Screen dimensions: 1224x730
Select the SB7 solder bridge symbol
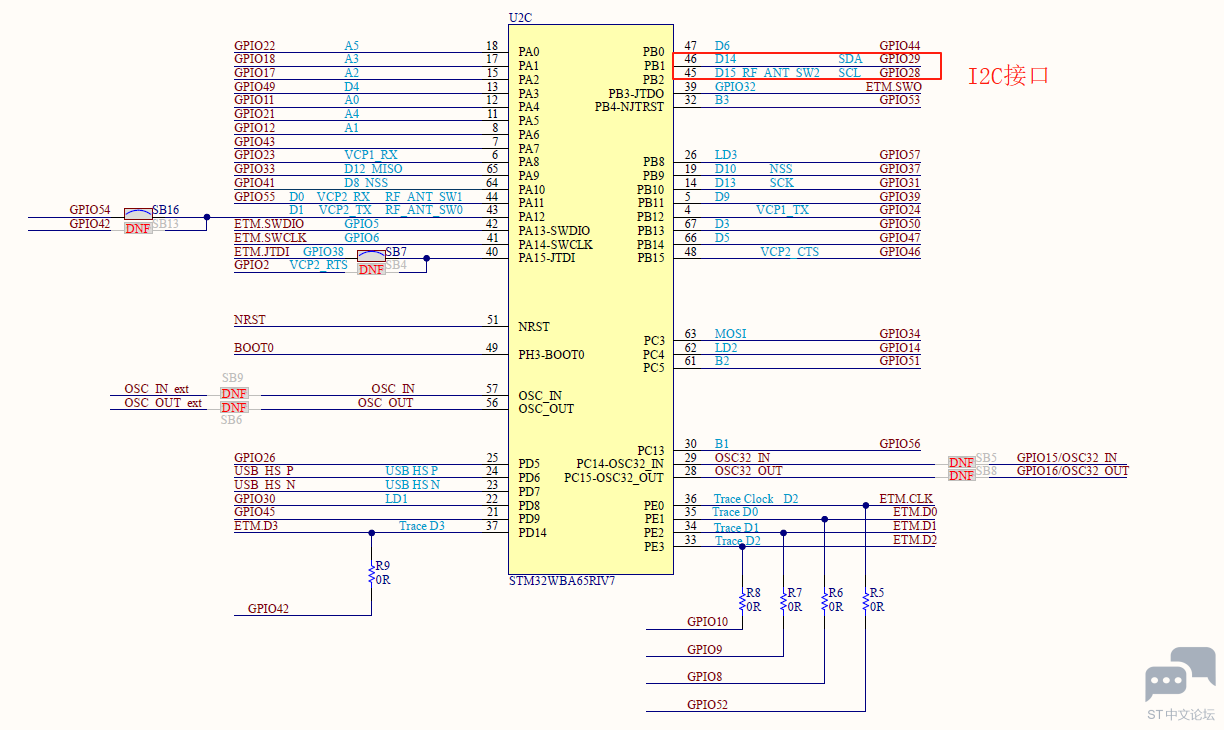[x=371, y=255]
